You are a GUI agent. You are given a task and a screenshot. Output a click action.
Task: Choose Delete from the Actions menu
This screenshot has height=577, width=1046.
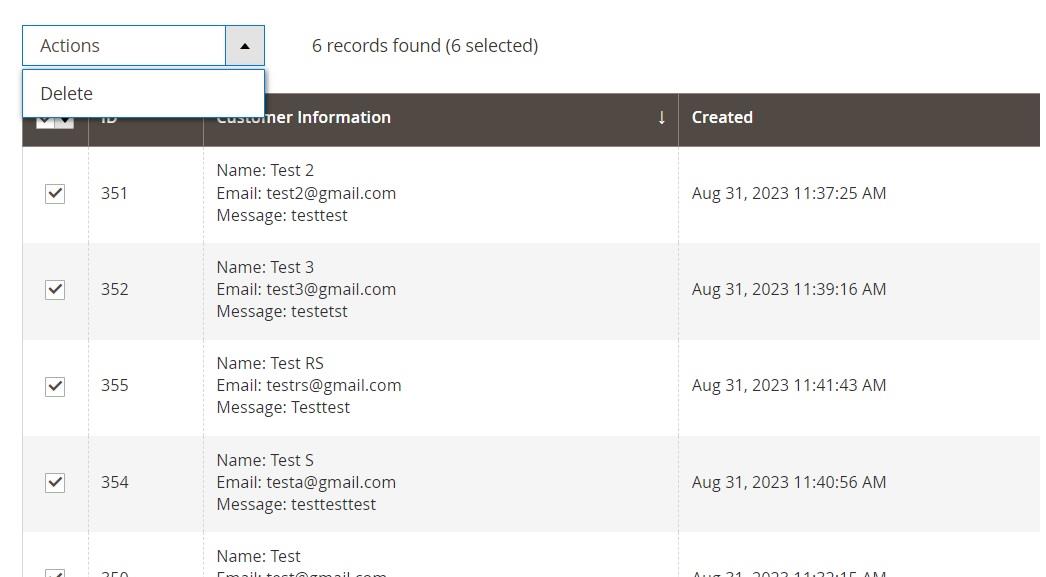pos(67,94)
